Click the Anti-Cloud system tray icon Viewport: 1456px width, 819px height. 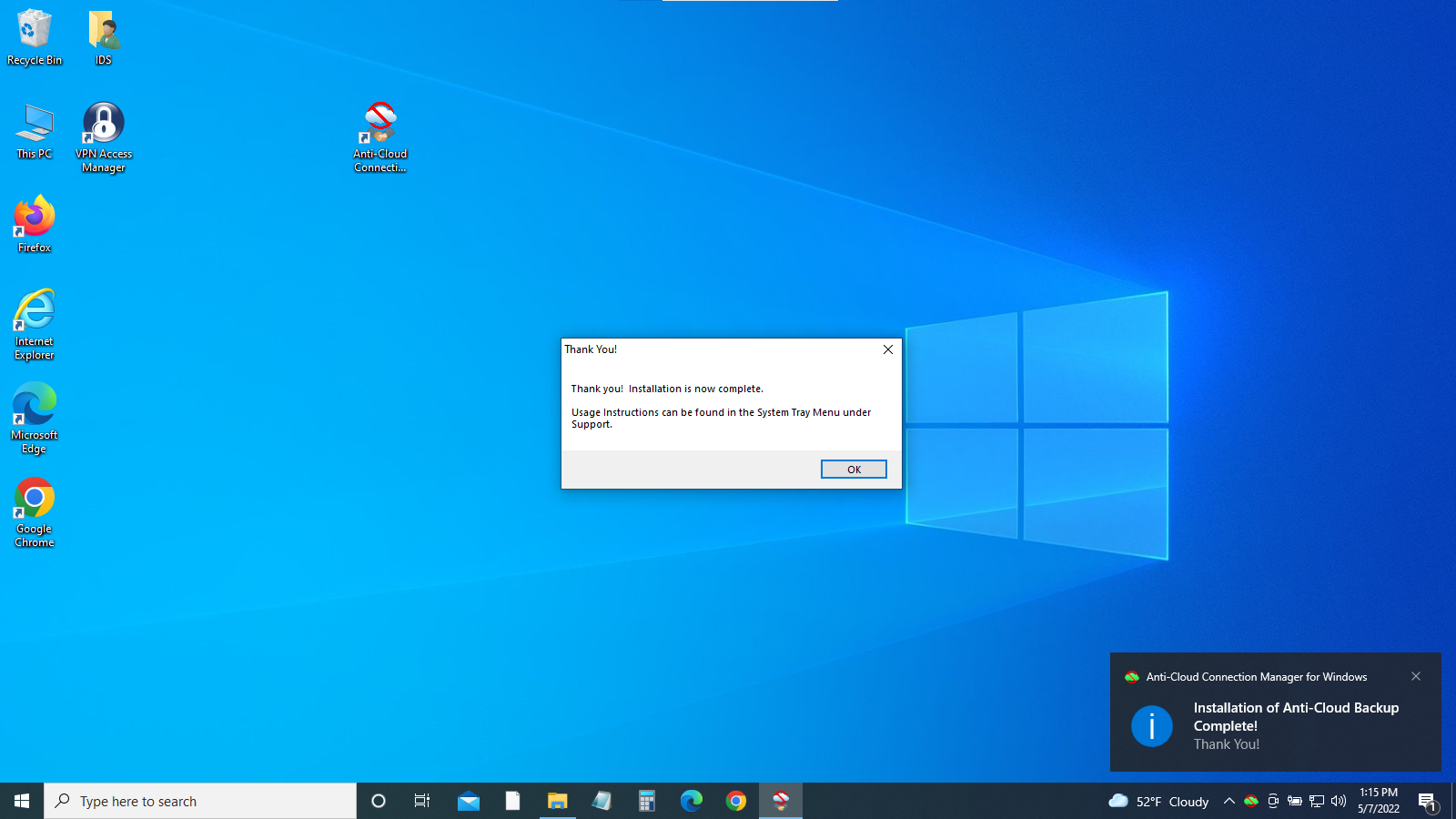pyautogui.click(x=1251, y=801)
